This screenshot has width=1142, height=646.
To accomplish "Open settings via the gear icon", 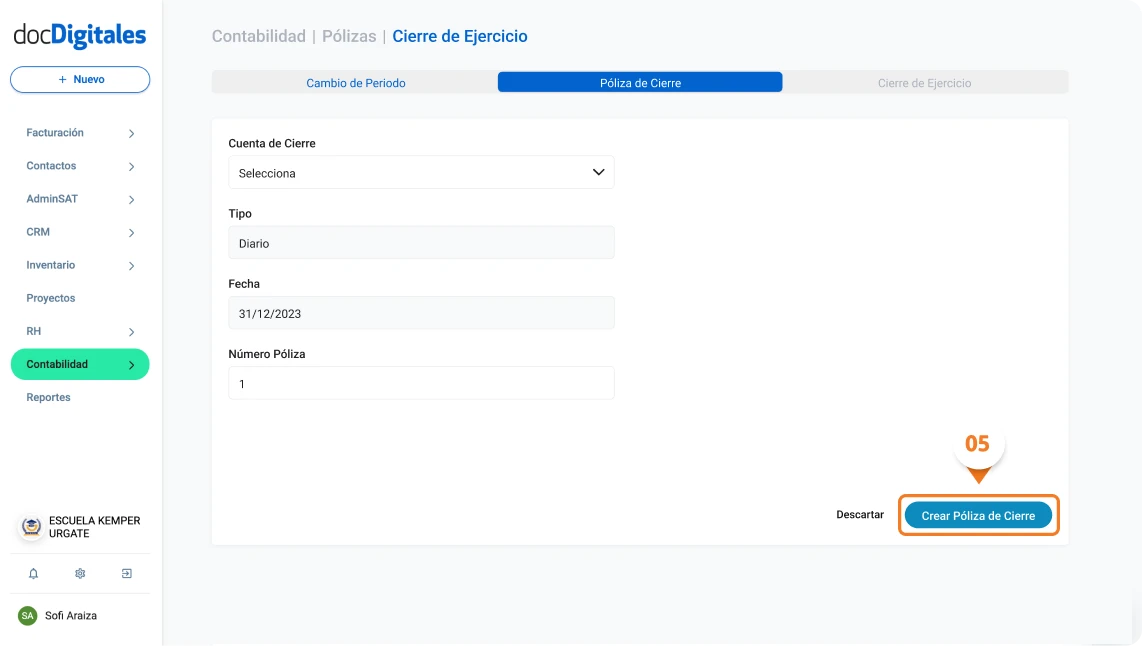I will 80,574.
